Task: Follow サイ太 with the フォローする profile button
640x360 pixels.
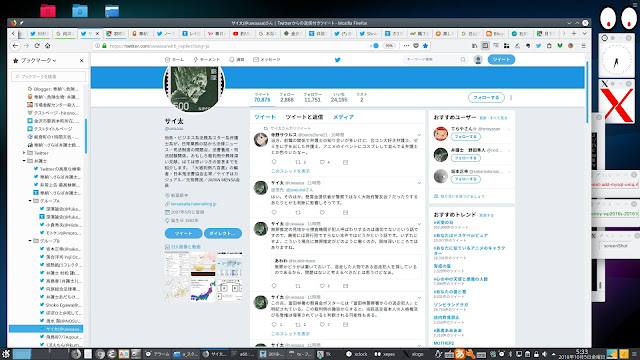Action: tap(486, 98)
